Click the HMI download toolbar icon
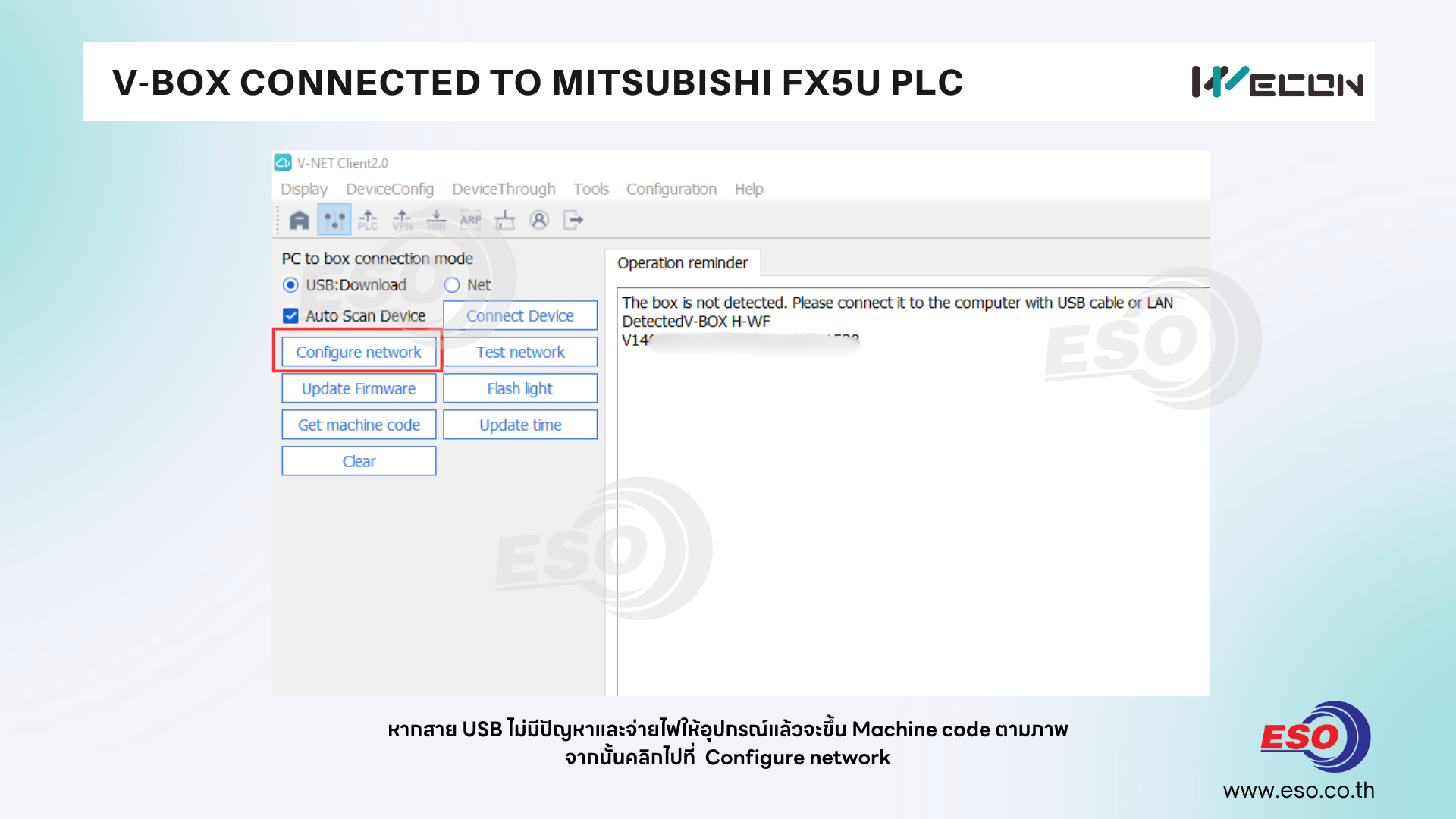1456x819 pixels. click(x=437, y=220)
